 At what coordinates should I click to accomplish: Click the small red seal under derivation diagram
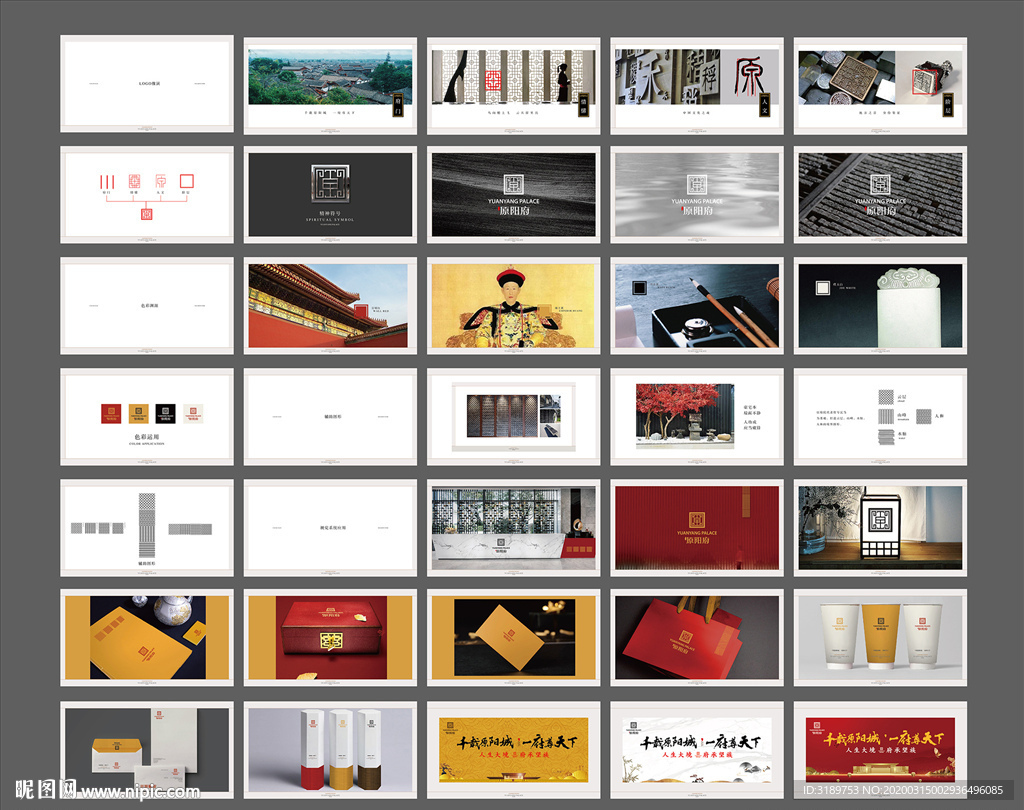click(x=146, y=213)
